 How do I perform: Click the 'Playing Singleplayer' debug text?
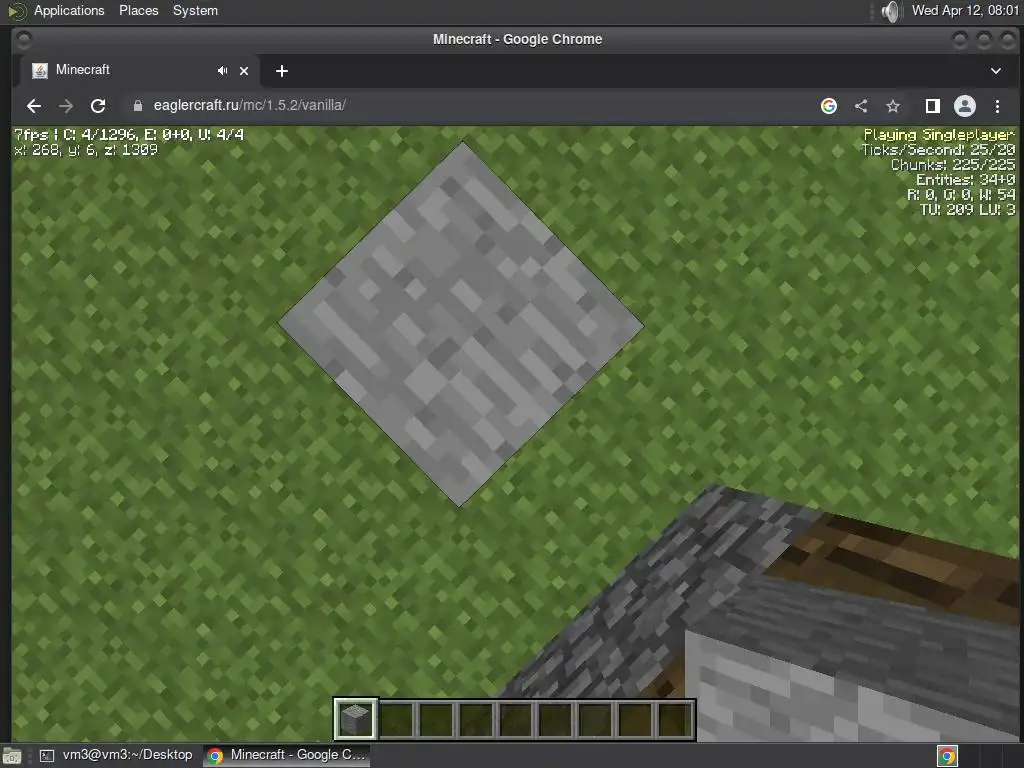(x=938, y=135)
